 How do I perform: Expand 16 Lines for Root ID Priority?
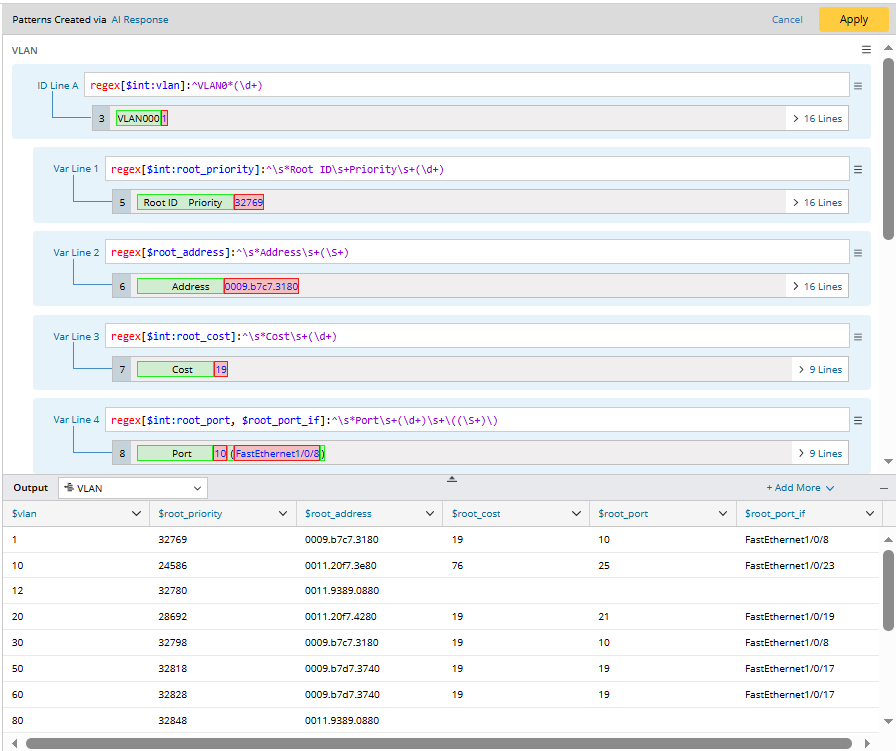coord(817,203)
